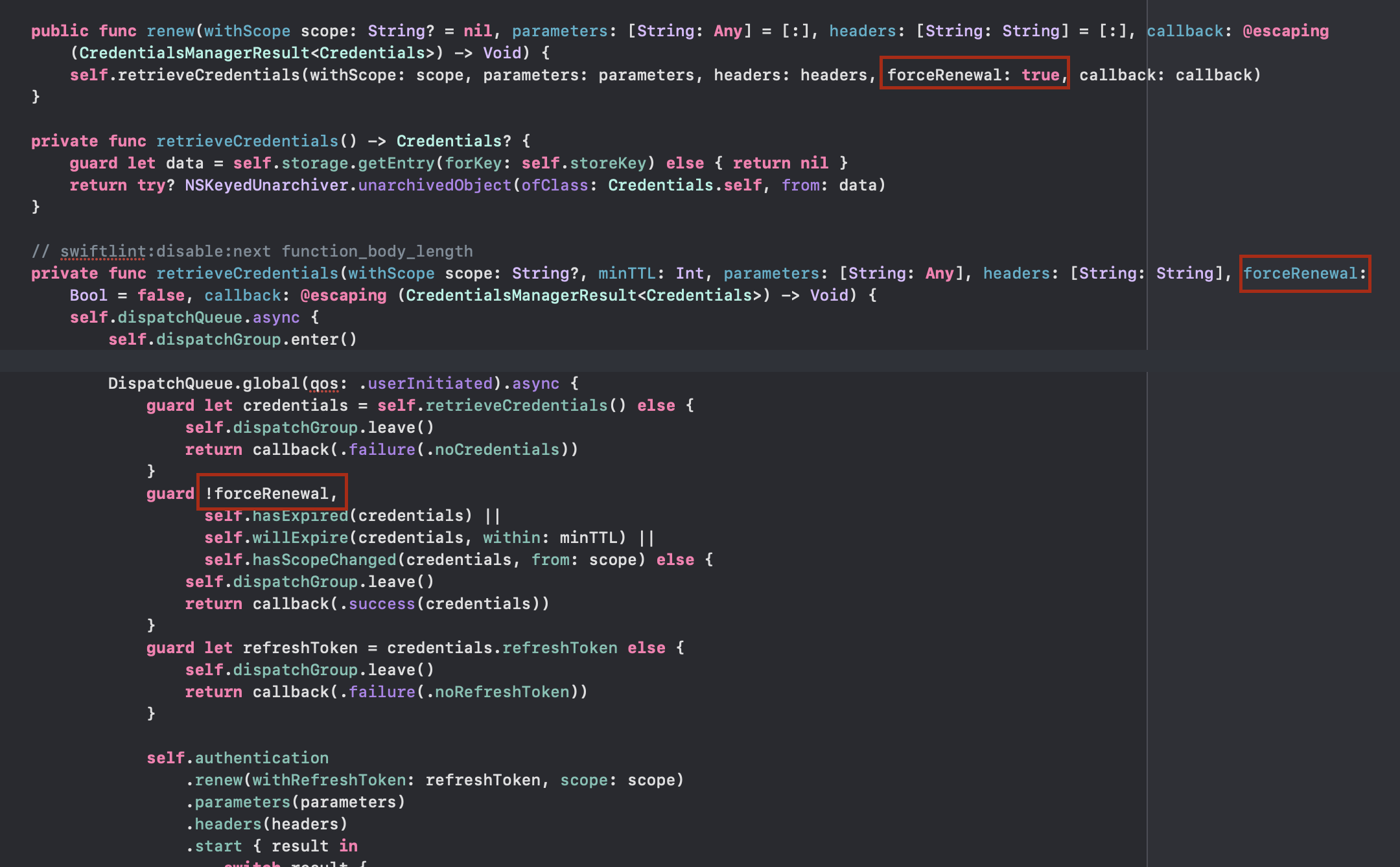Click 'getEntry' method on storage

point(396,163)
